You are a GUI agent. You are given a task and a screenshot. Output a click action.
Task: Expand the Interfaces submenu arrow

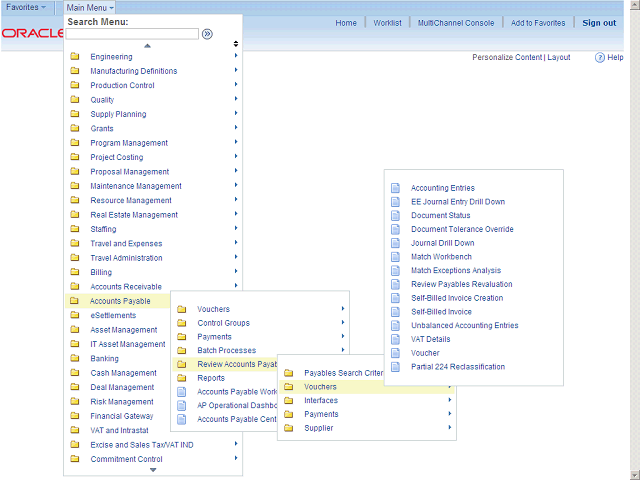(449, 400)
